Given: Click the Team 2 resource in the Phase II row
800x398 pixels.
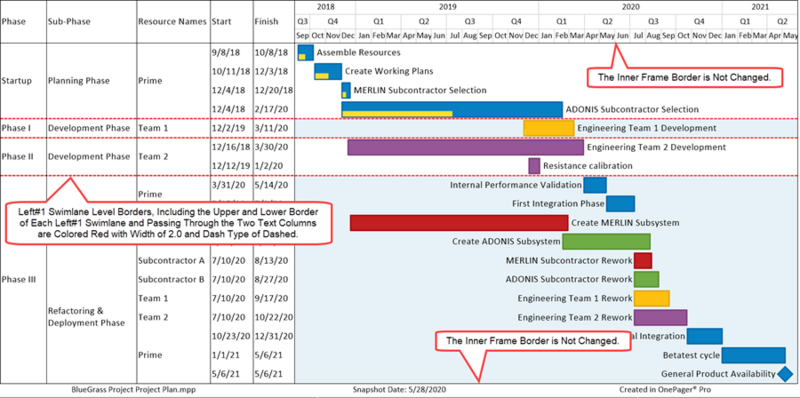Looking at the screenshot, I should click(153, 157).
